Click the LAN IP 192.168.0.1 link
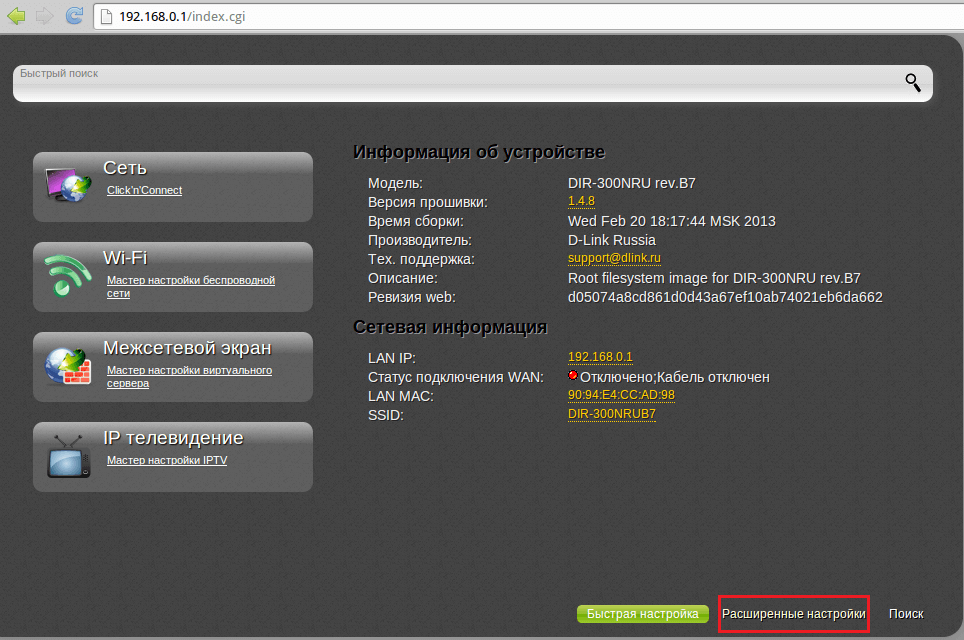This screenshot has height=640, width=964. click(600, 357)
